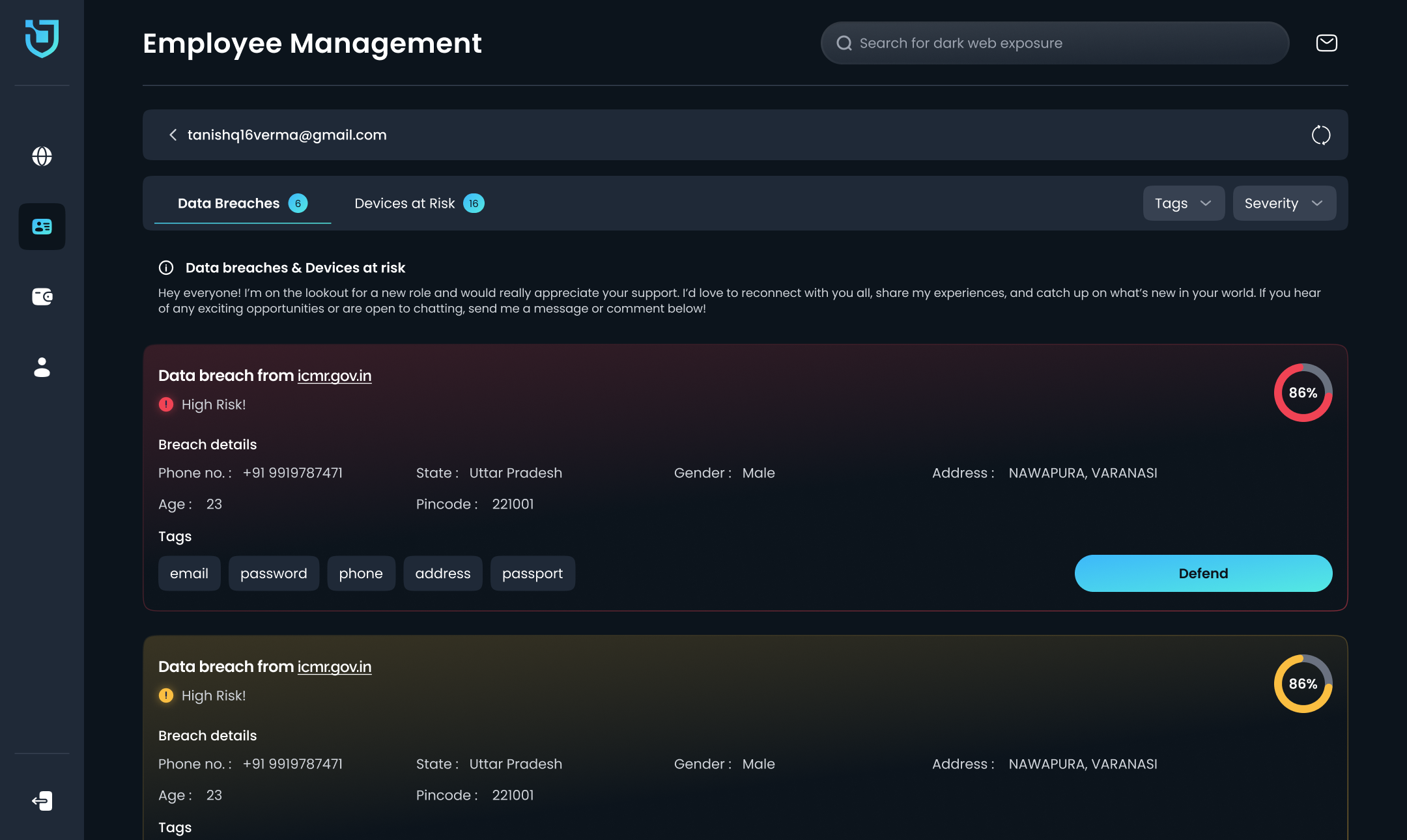Click the Defend button
Viewport: 1407px width, 840px height.
tap(1203, 573)
